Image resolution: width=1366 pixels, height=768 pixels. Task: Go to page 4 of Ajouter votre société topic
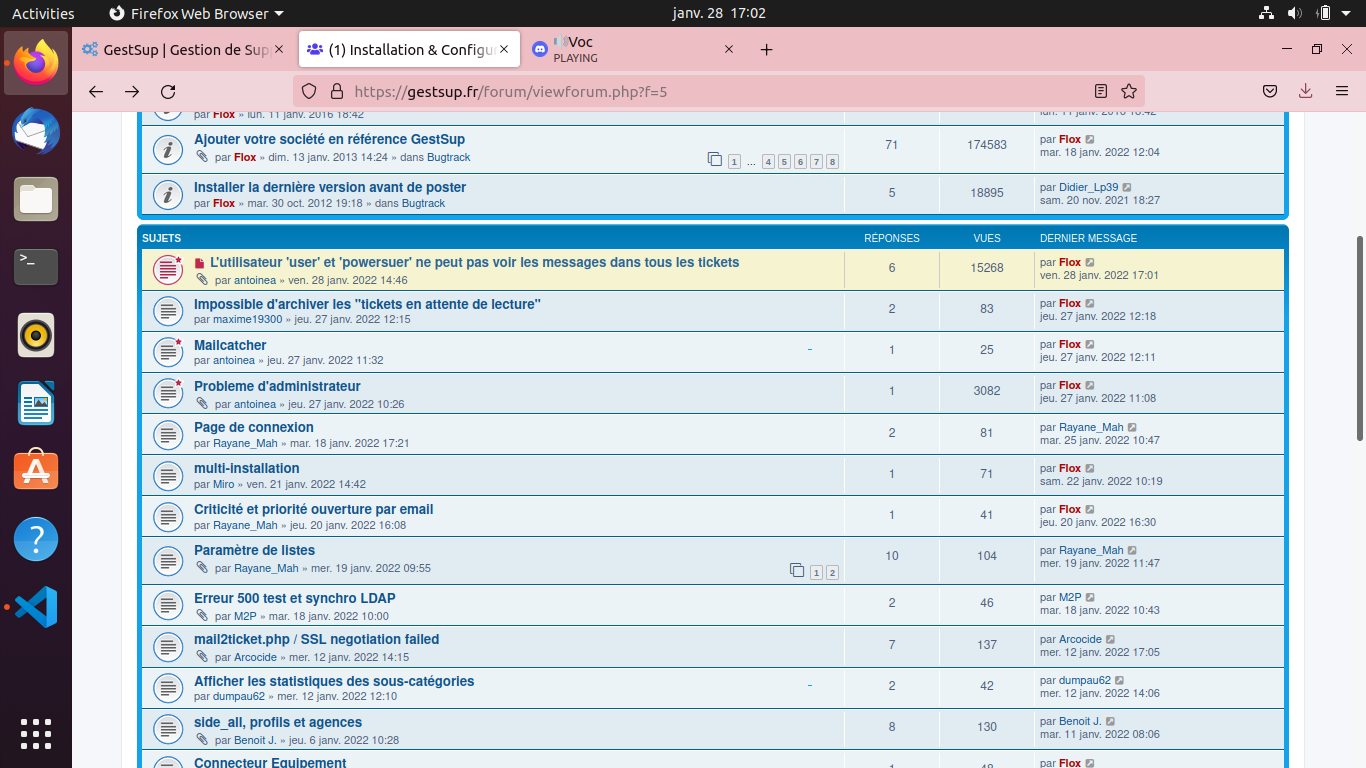(768, 162)
